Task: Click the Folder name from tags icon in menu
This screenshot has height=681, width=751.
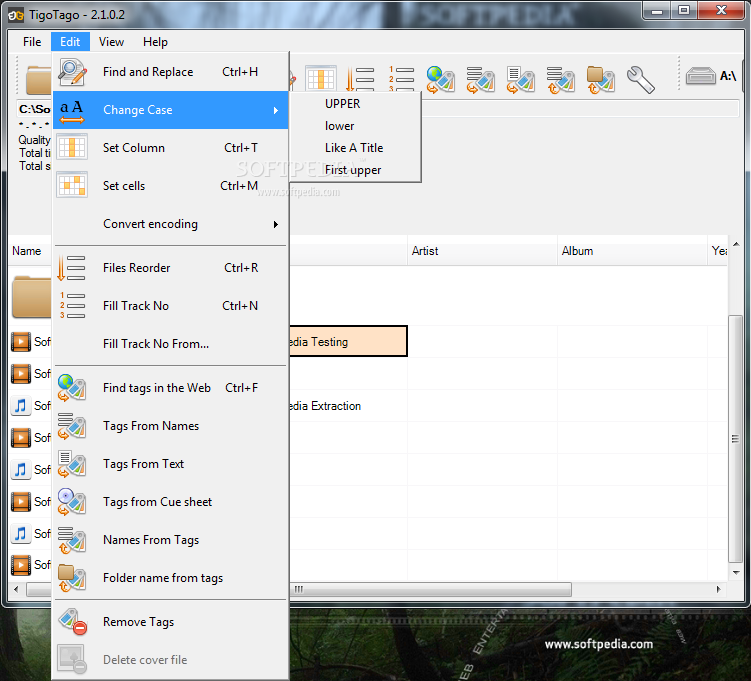Action: pos(72,578)
